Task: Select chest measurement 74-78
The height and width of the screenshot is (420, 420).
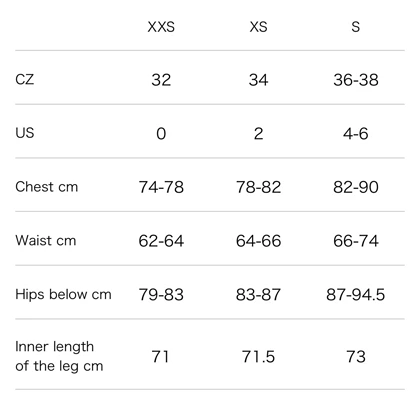Action: tap(161, 187)
